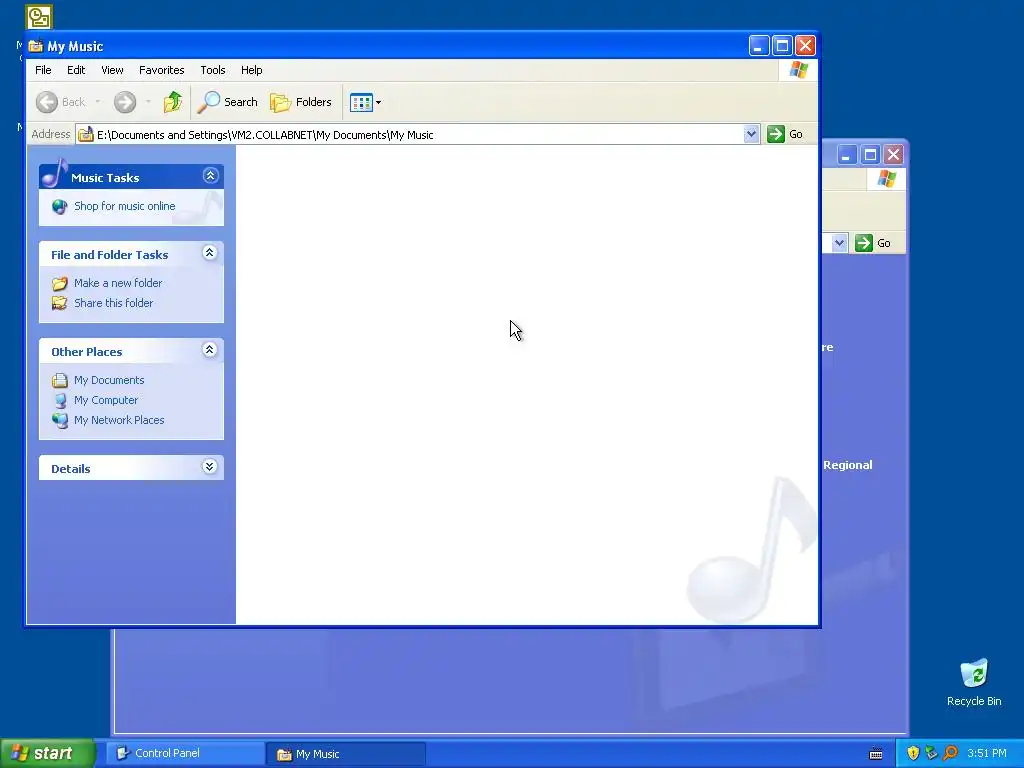1024x768 pixels.
Task: Collapse the File and Folder Tasks panel
Action: [210, 253]
